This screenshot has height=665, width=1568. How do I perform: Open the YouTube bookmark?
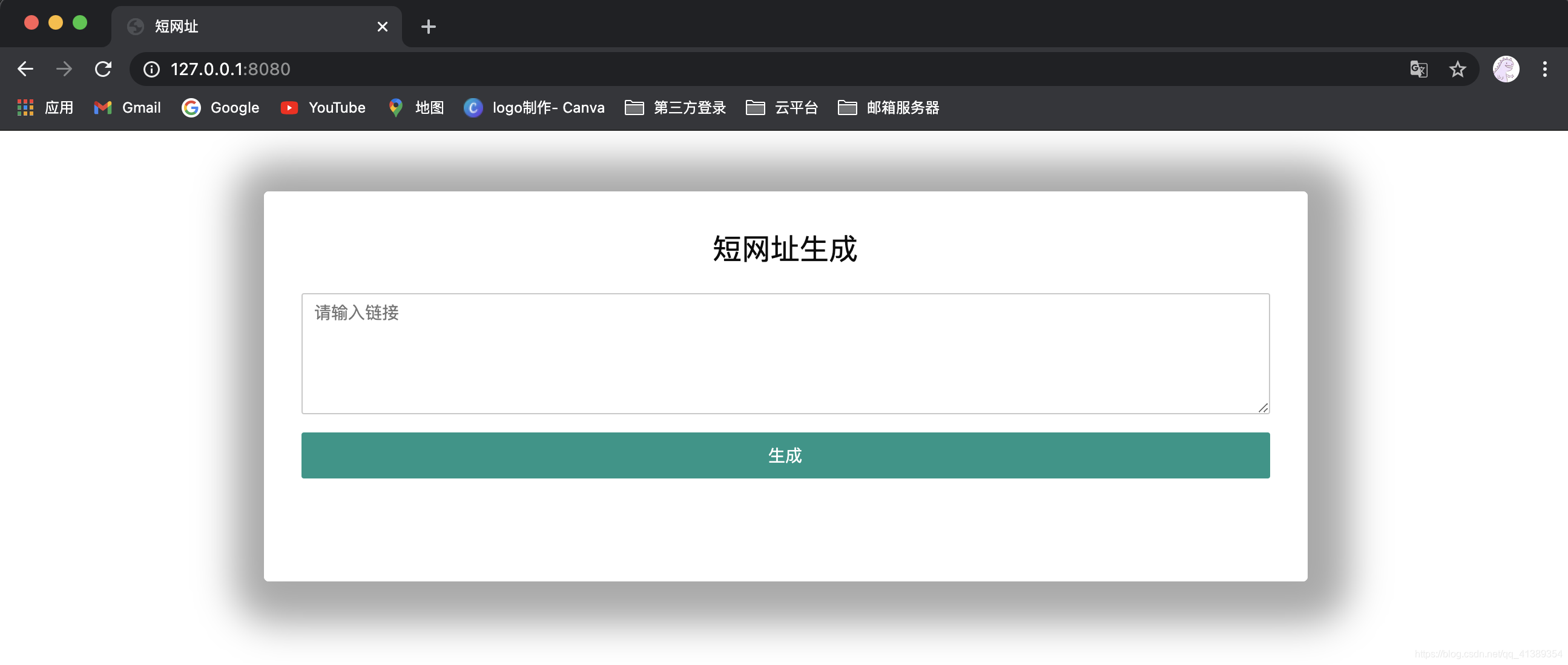323,108
